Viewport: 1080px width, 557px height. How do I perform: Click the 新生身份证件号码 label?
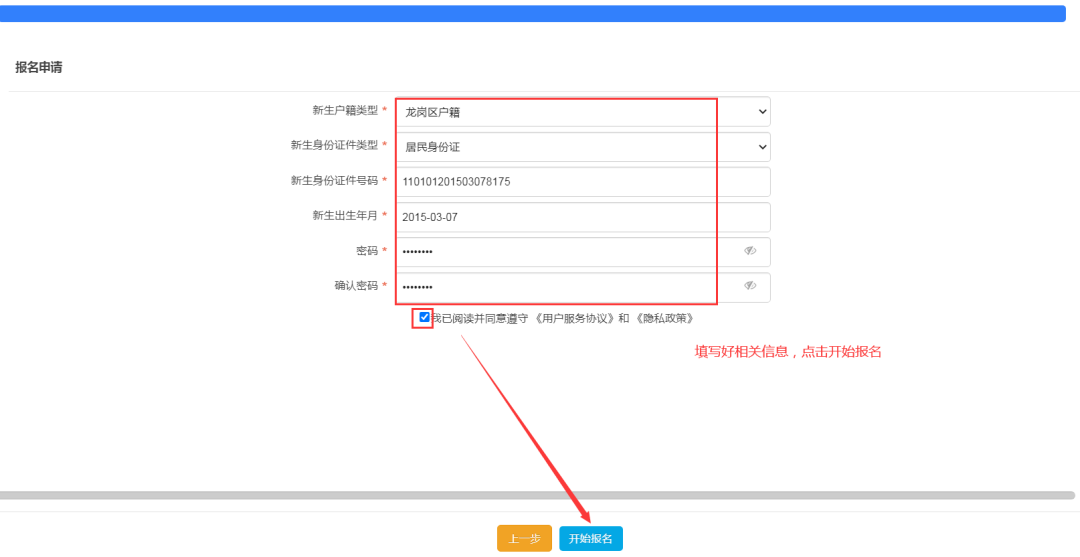[334, 180]
